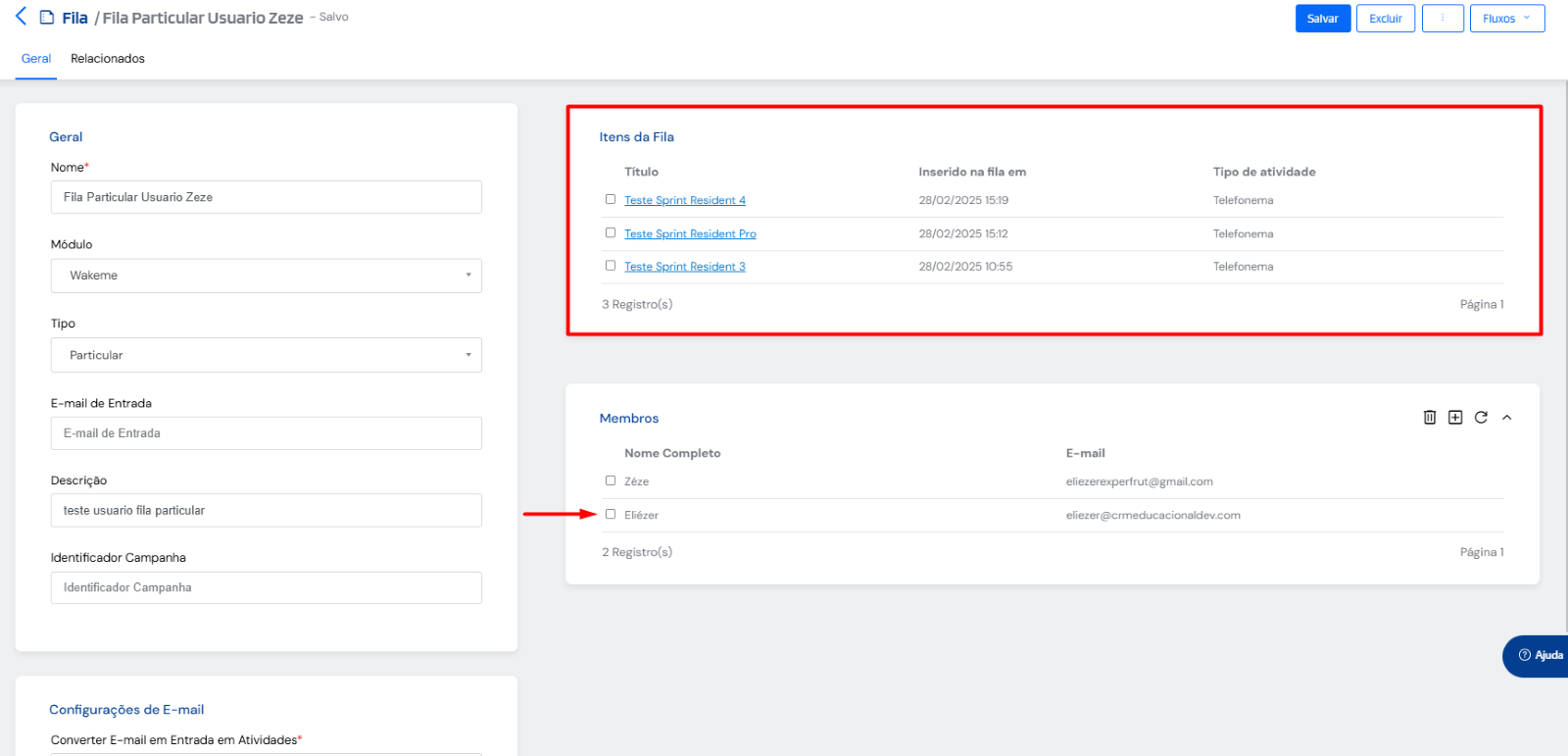1568x756 pixels.
Task: Open the Ajuda help button
Action: point(1537,655)
